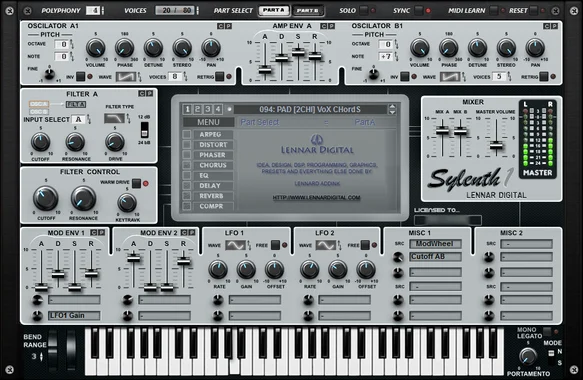Viewport: 583px width, 380px height.
Task: Adjust the portamento knob
Action: tap(528, 357)
